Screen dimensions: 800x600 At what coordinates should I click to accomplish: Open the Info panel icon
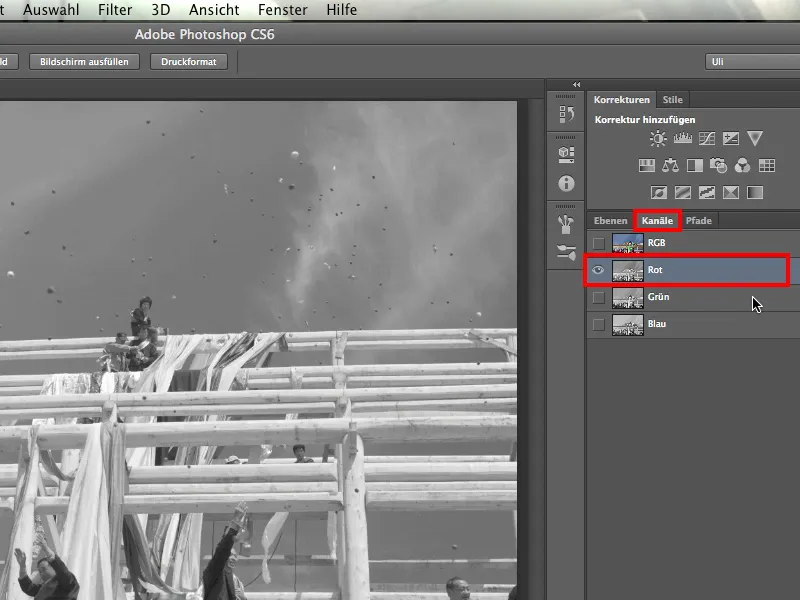pyautogui.click(x=566, y=183)
